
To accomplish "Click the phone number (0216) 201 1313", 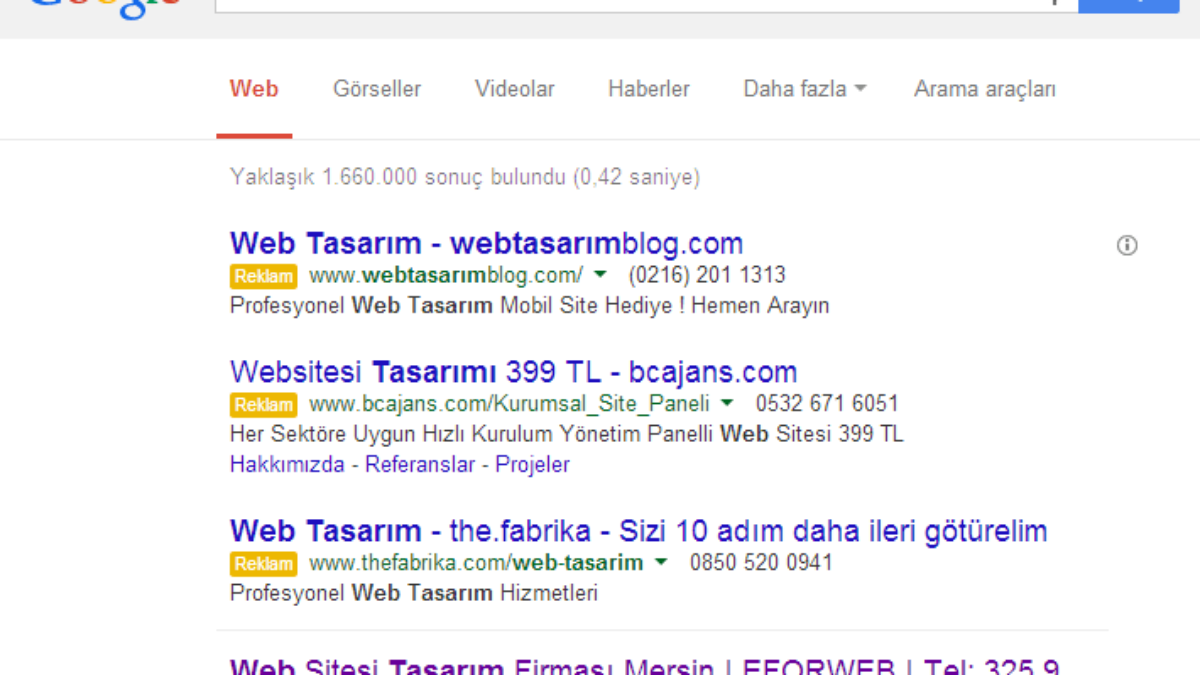I will [x=707, y=275].
